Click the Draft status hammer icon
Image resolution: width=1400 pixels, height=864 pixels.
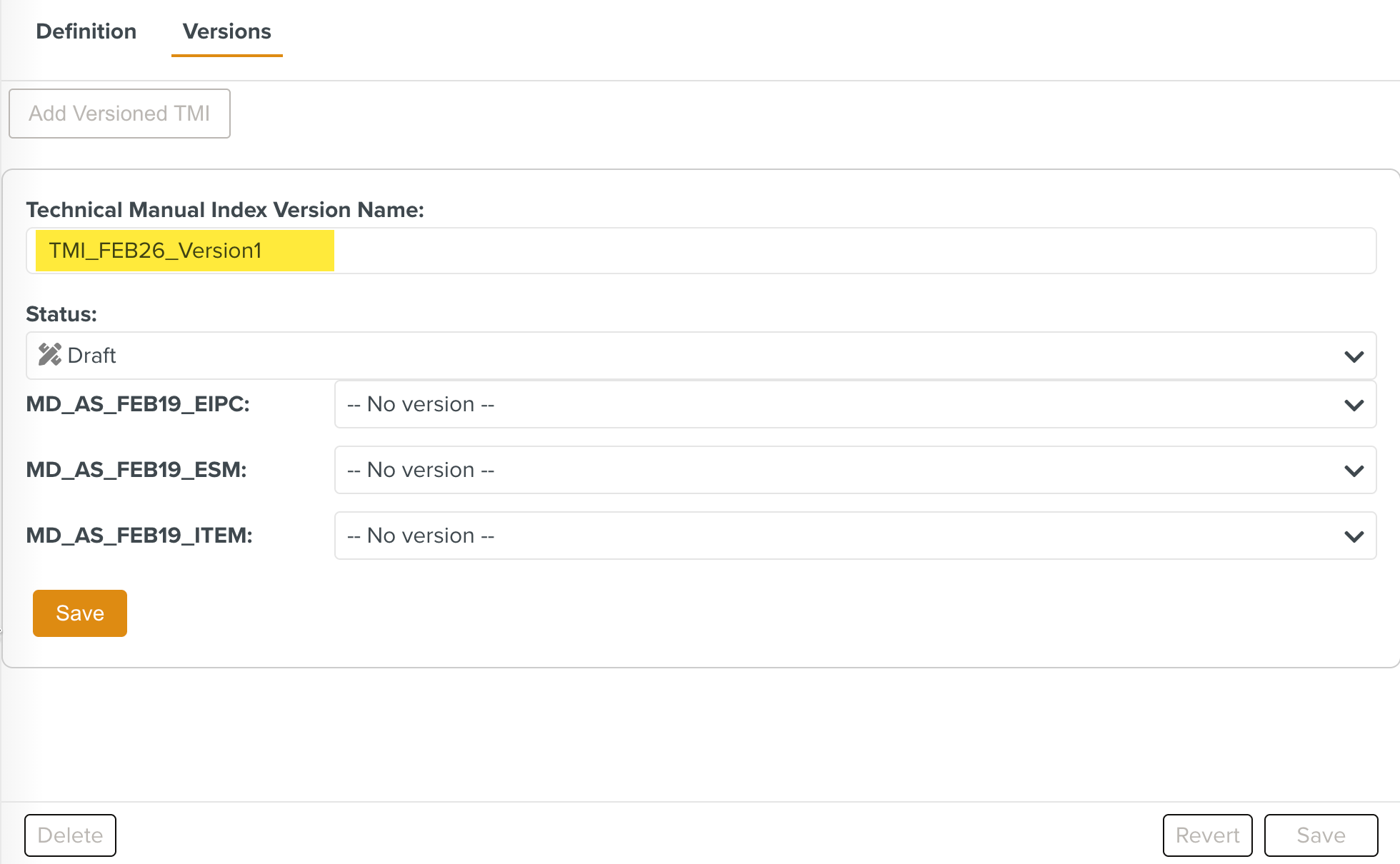click(49, 355)
